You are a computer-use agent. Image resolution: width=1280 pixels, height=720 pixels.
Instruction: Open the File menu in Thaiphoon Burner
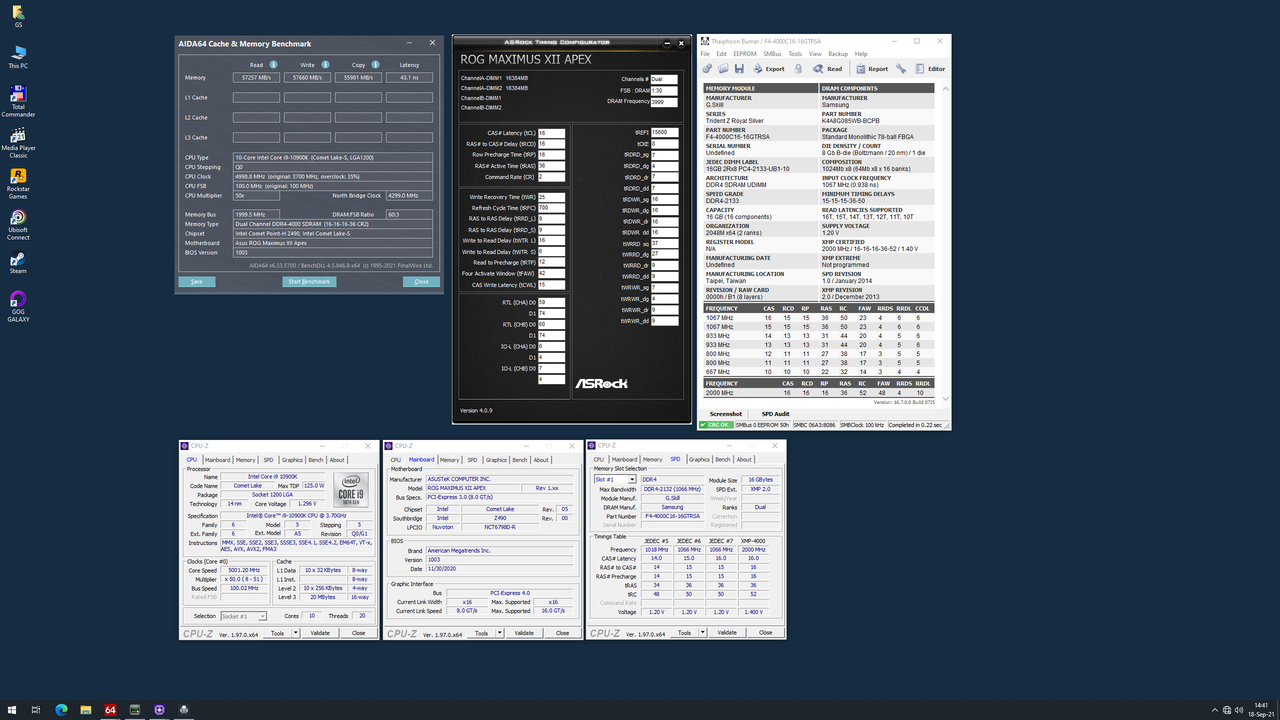click(707, 54)
